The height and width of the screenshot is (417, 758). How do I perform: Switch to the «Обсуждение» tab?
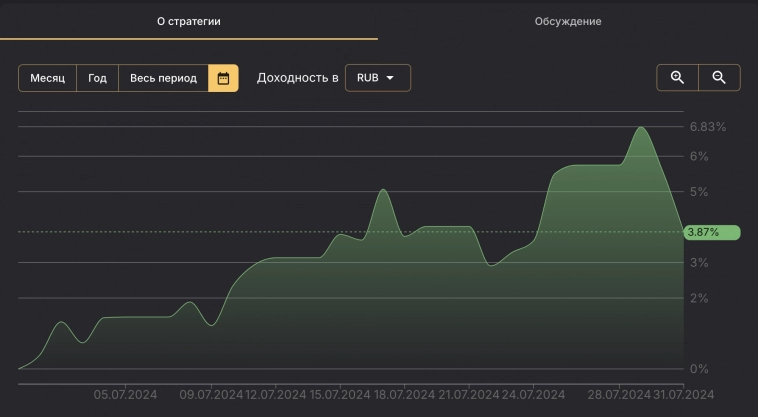tap(568, 21)
